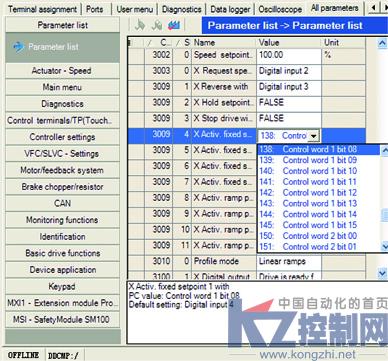
Task: Open Controller settings category
Action: [x=62, y=137]
